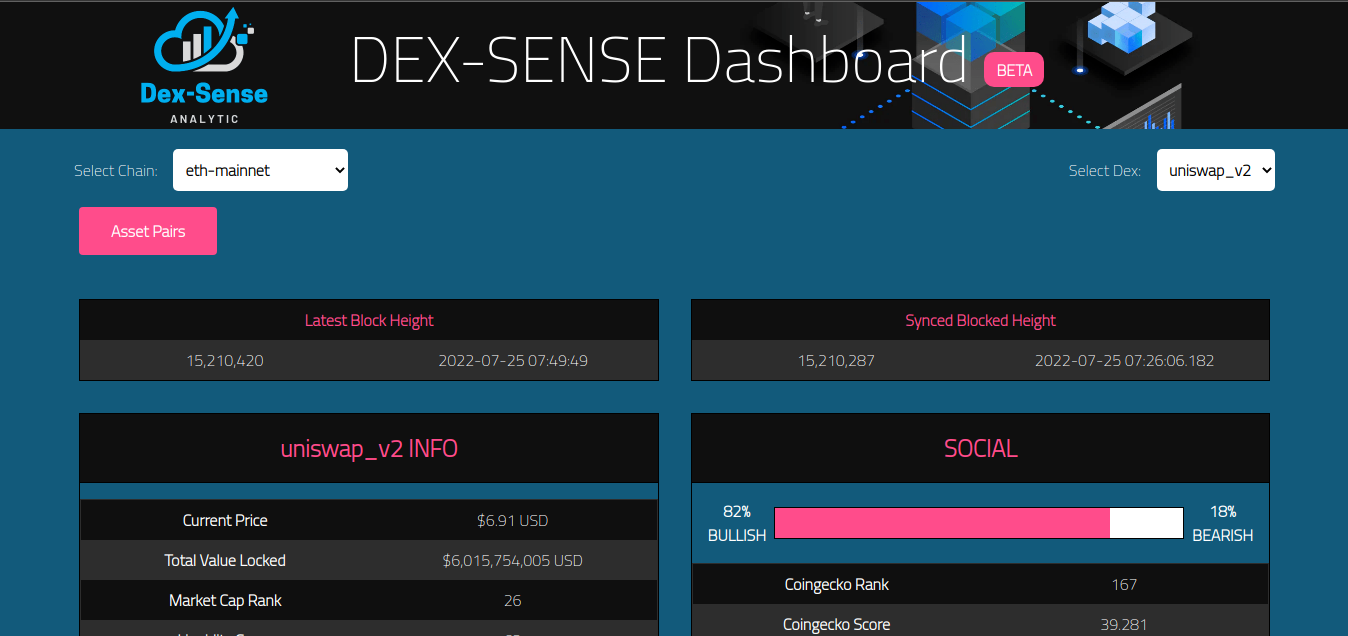Click the DEX-SENSE Dashboard title

coord(658,61)
